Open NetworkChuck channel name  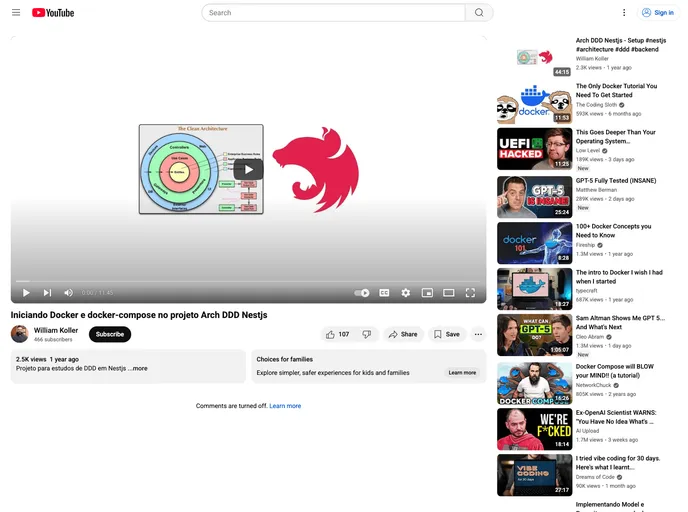[x=593, y=385]
